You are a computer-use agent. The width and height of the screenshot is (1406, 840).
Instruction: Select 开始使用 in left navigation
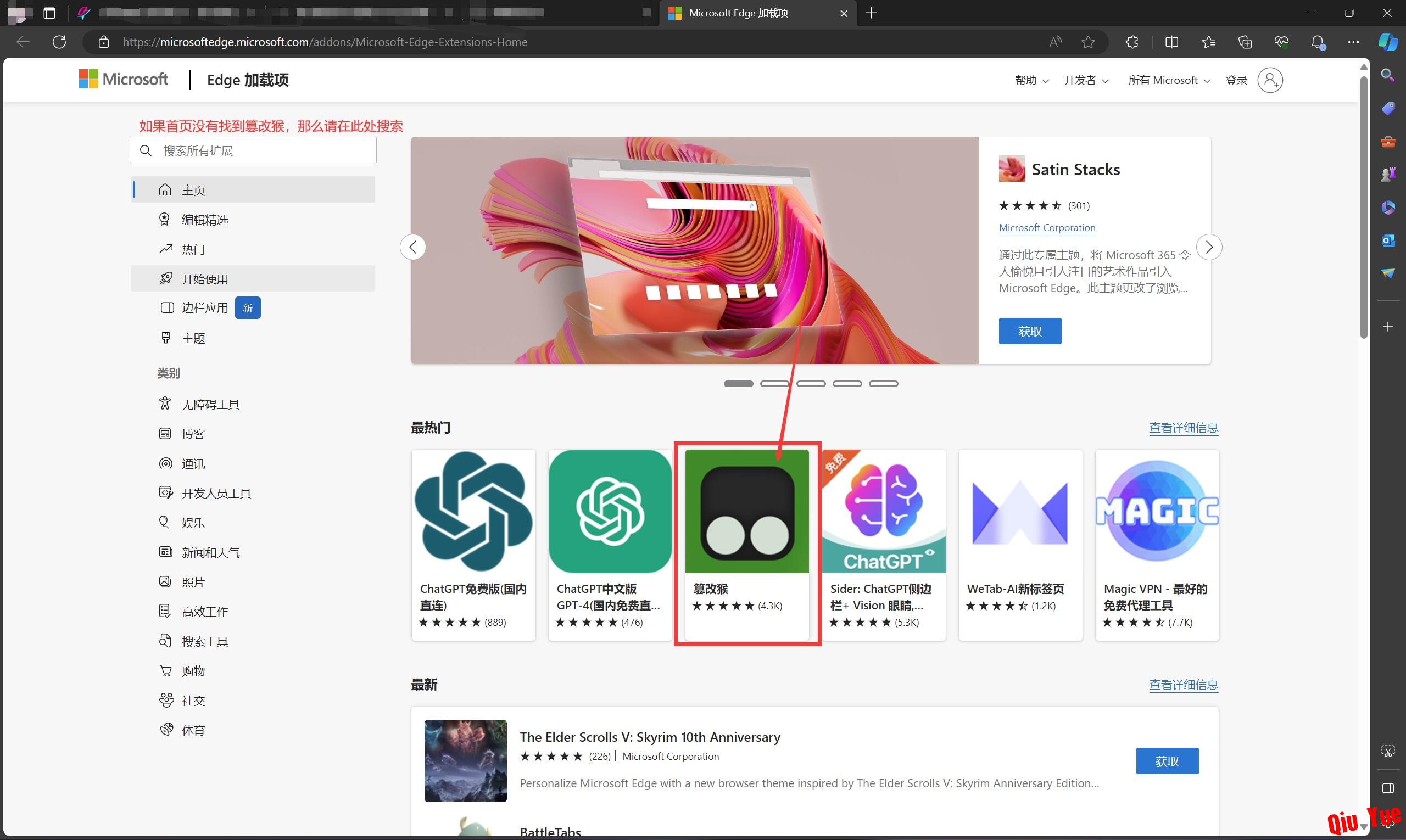click(253, 278)
